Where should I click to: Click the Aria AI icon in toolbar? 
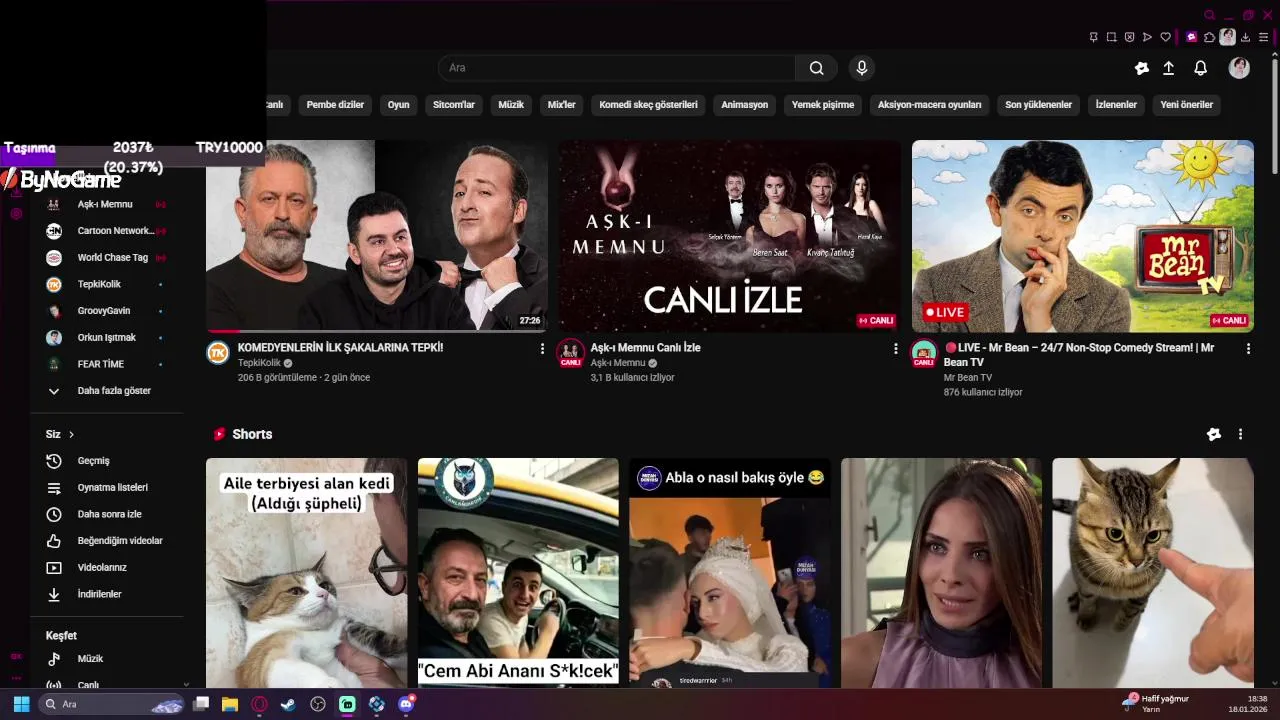point(1191,37)
